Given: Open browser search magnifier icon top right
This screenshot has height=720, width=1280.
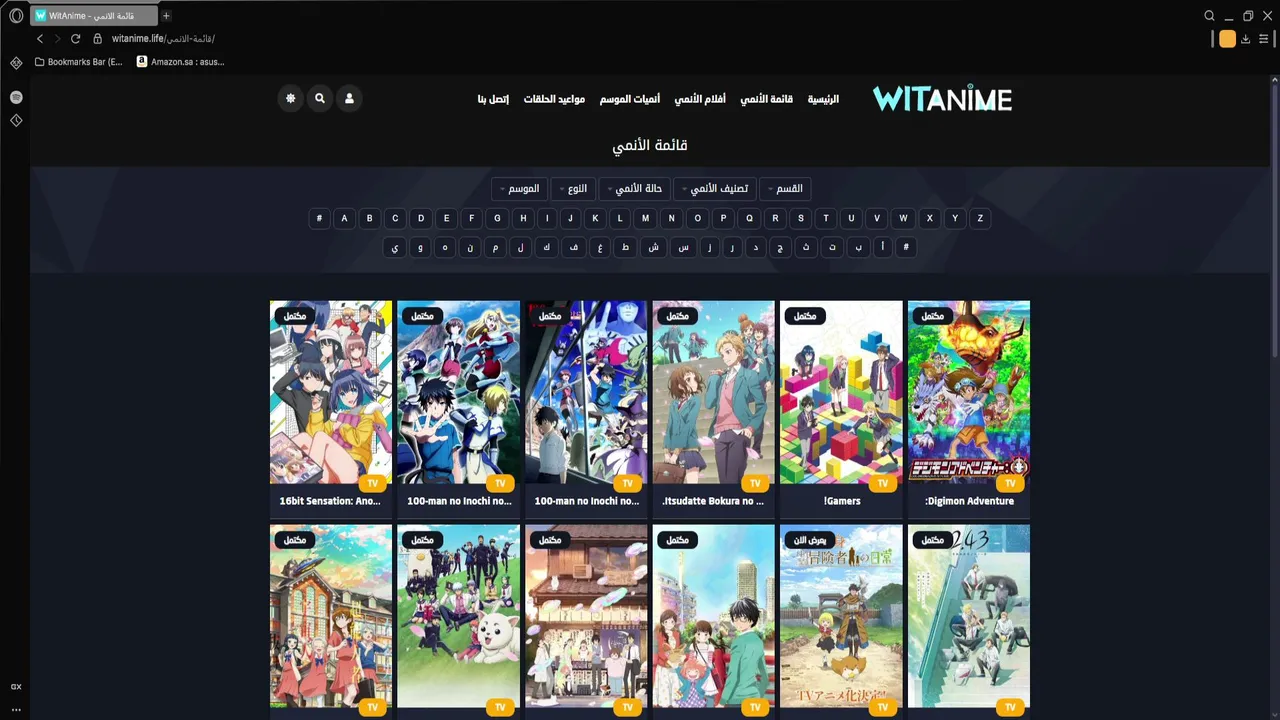Looking at the screenshot, I should click(x=1209, y=16).
